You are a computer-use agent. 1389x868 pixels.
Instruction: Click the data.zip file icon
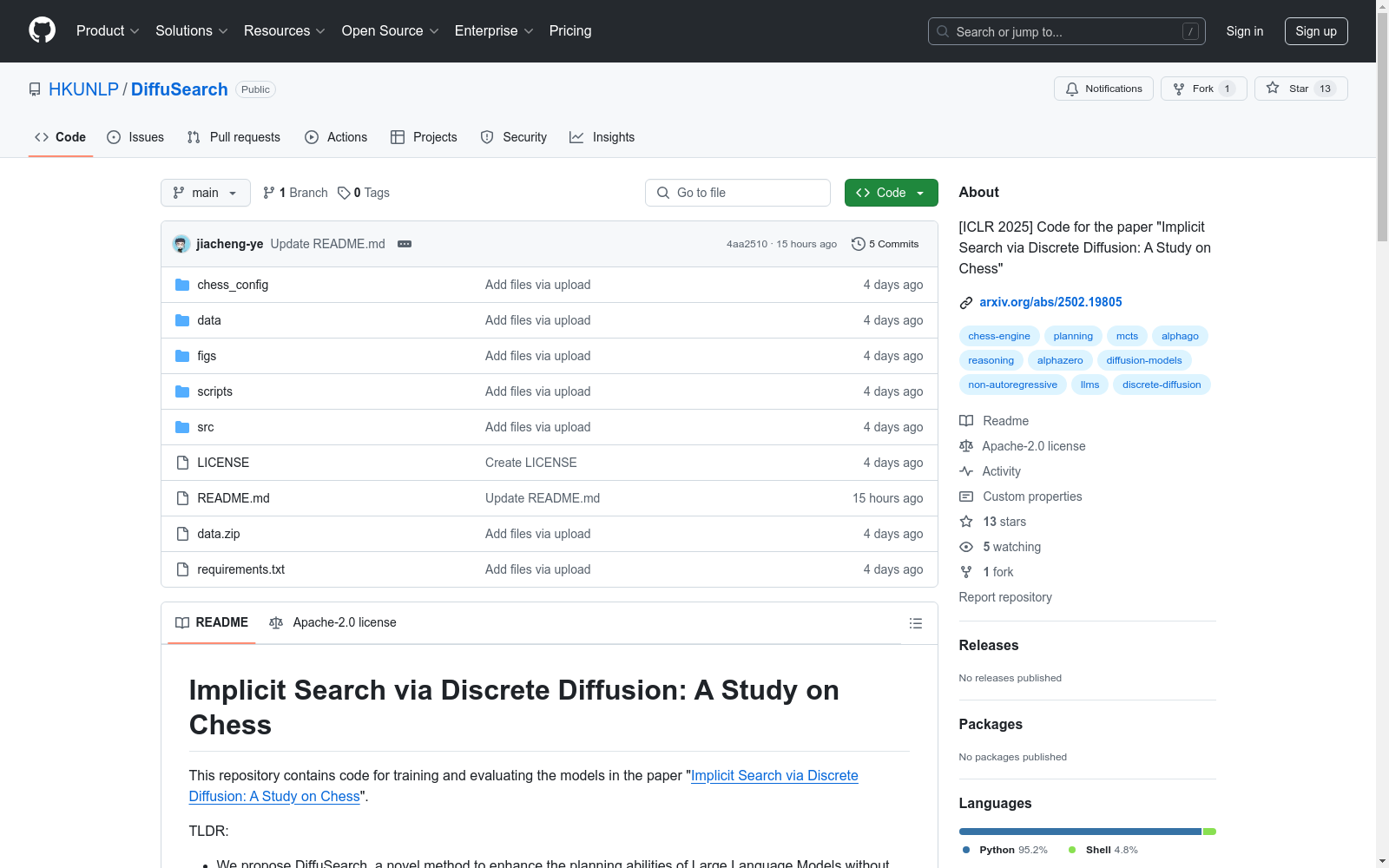pos(182,534)
